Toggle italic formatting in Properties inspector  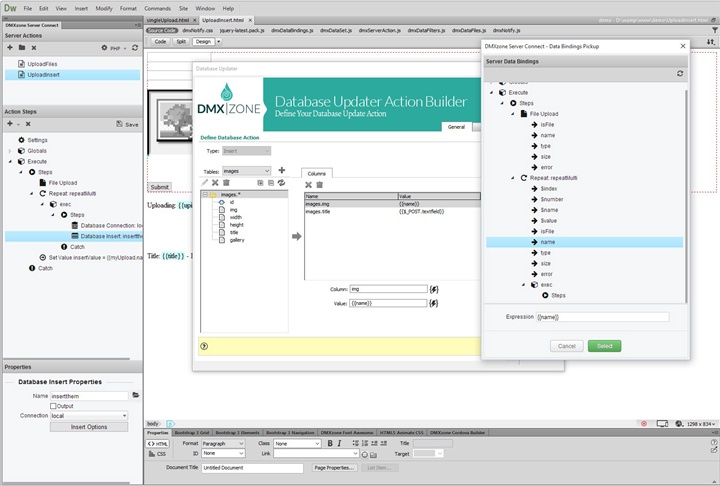click(339, 443)
